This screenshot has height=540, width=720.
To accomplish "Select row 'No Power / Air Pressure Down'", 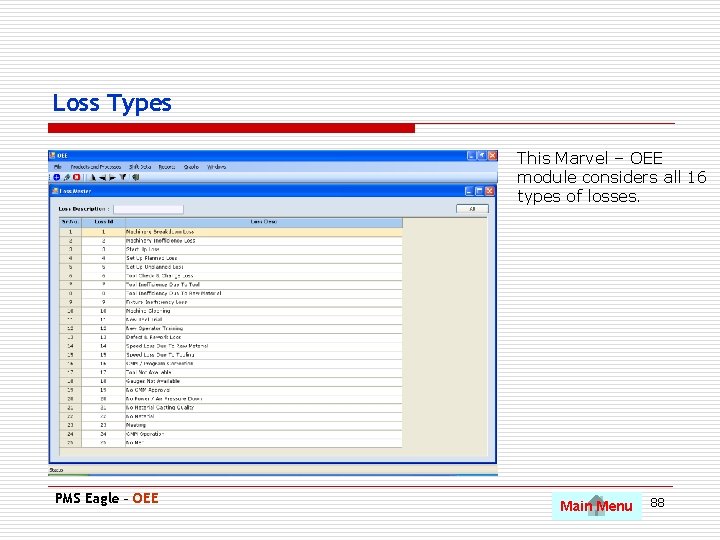I will [x=231, y=399].
